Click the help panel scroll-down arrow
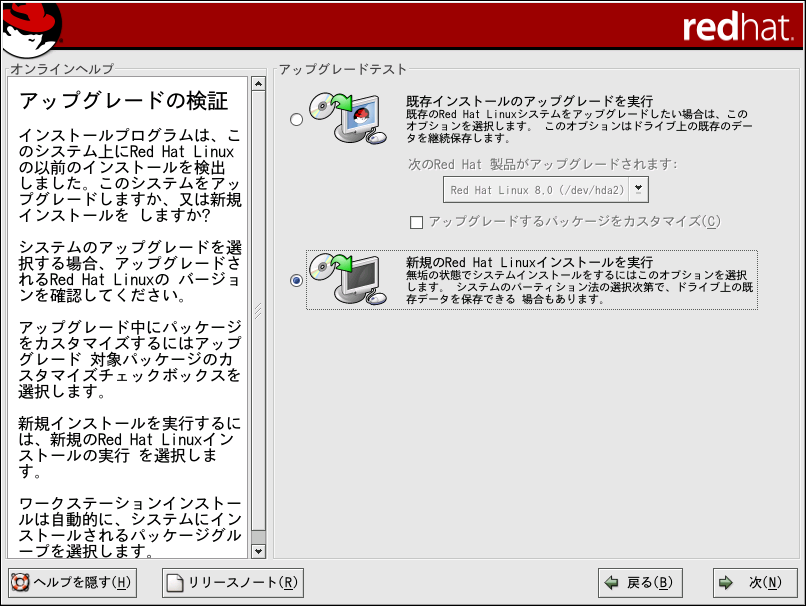Image resolution: width=806 pixels, height=606 pixels. 258,551
